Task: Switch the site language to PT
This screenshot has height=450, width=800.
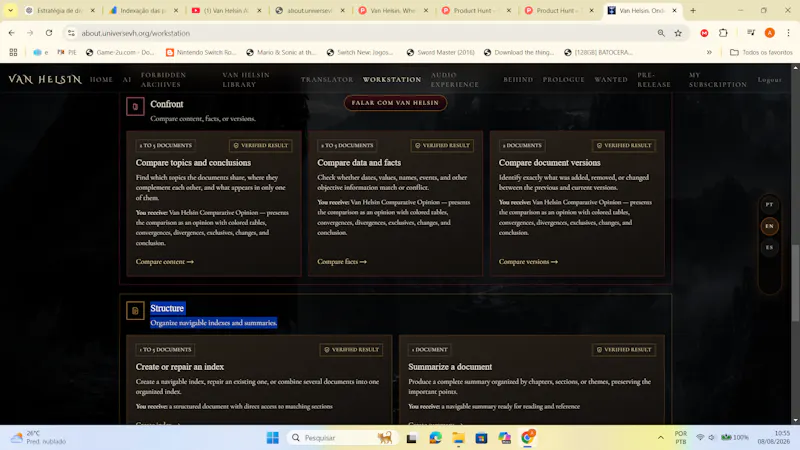Action: click(769, 205)
